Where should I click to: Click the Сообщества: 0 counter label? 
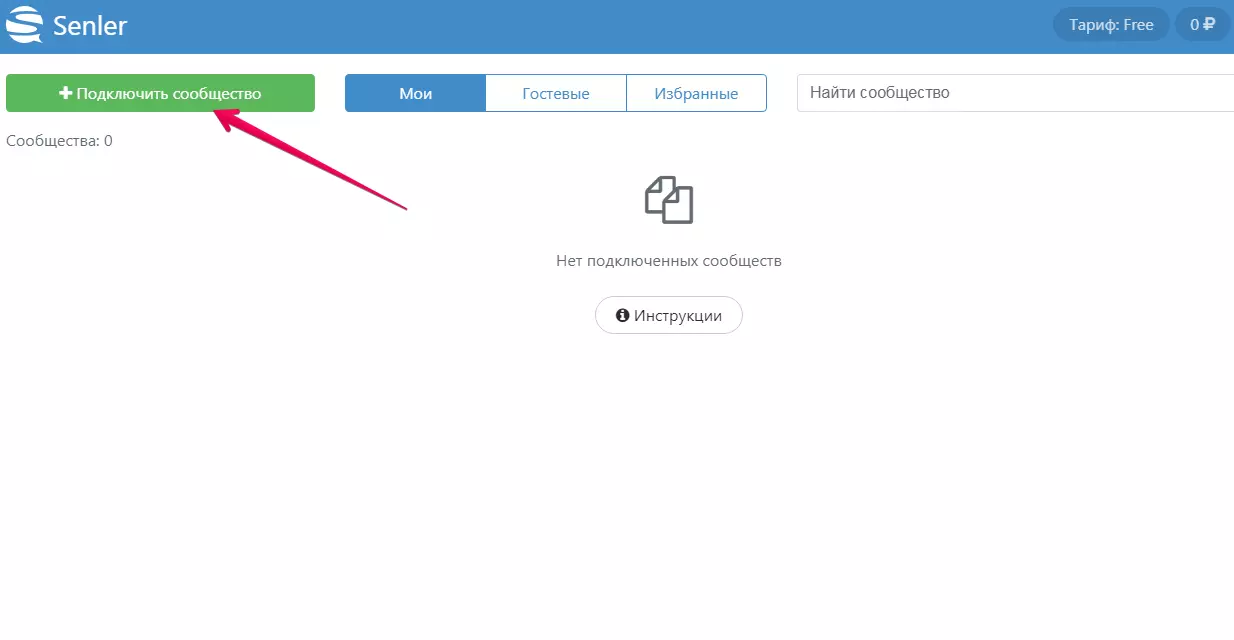click(x=59, y=141)
